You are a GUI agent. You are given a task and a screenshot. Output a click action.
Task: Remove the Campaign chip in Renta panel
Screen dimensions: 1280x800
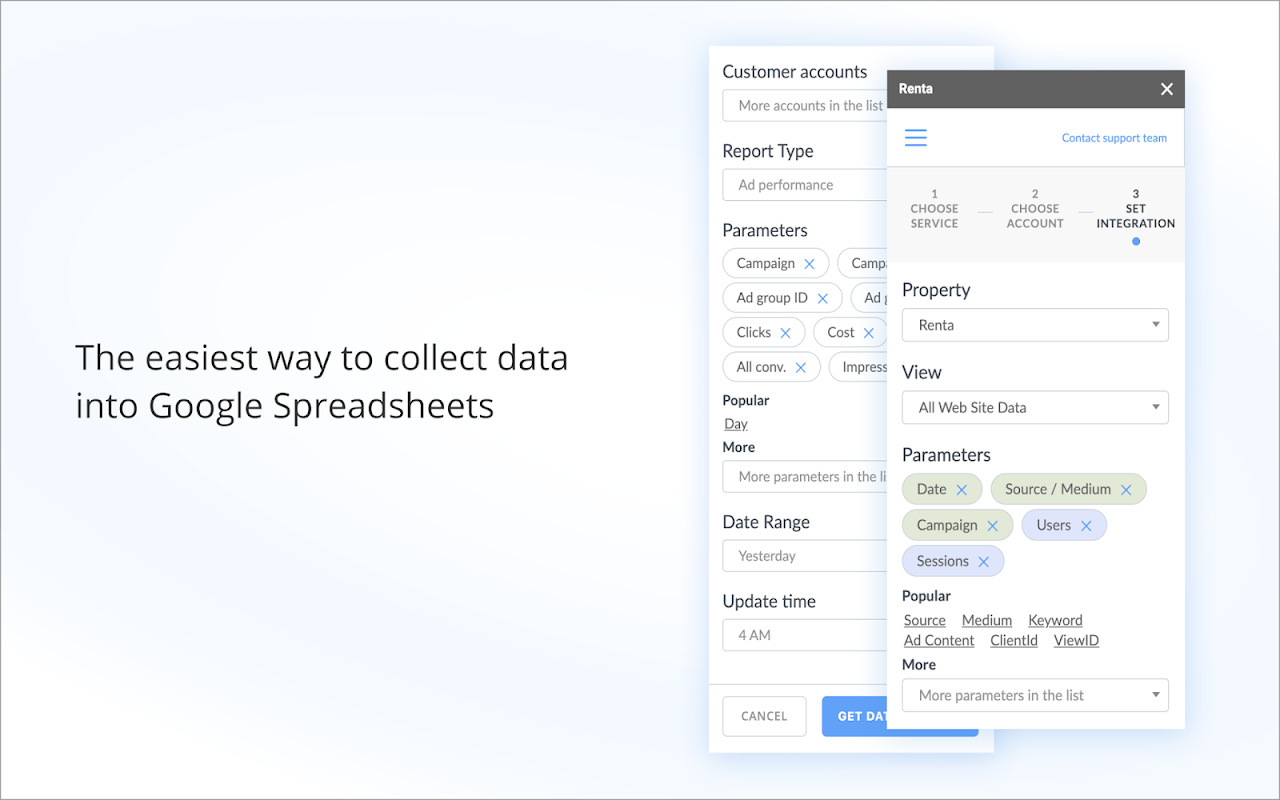pyautogui.click(x=993, y=525)
